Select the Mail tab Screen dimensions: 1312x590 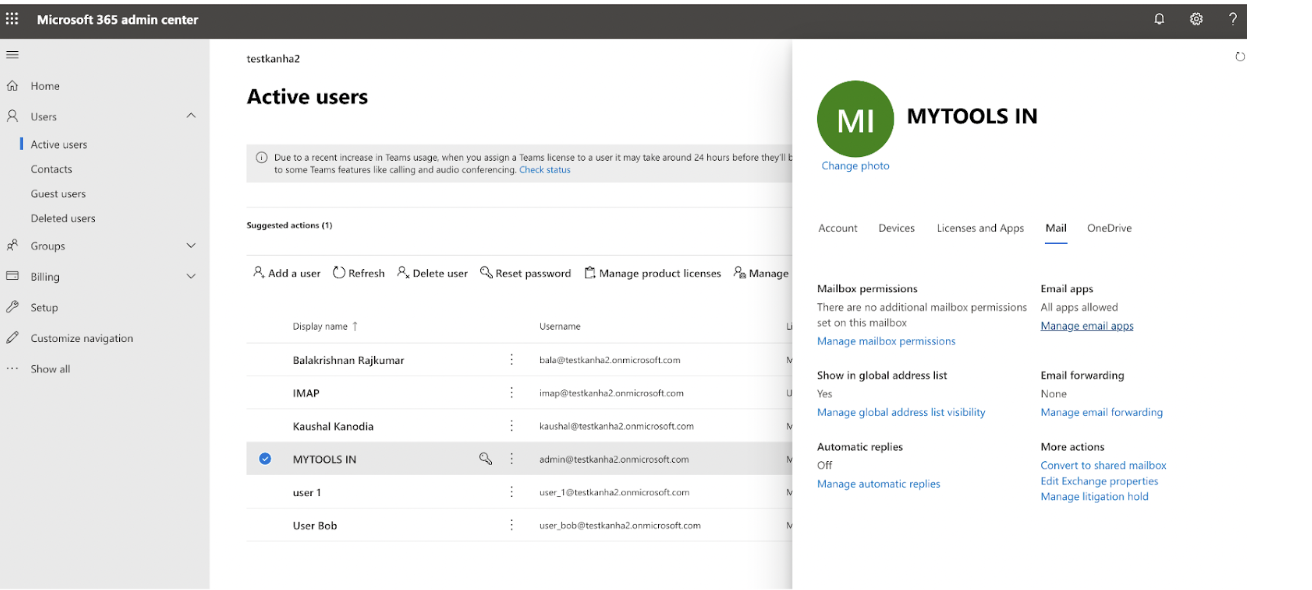coord(1056,228)
